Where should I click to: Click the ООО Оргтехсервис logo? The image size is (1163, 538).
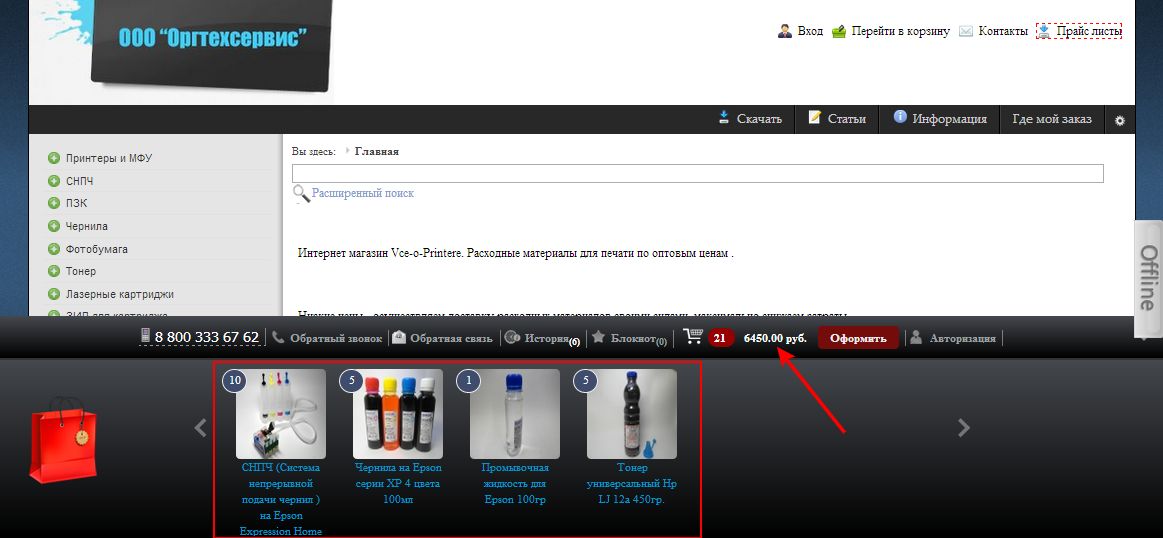coord(212,45)
